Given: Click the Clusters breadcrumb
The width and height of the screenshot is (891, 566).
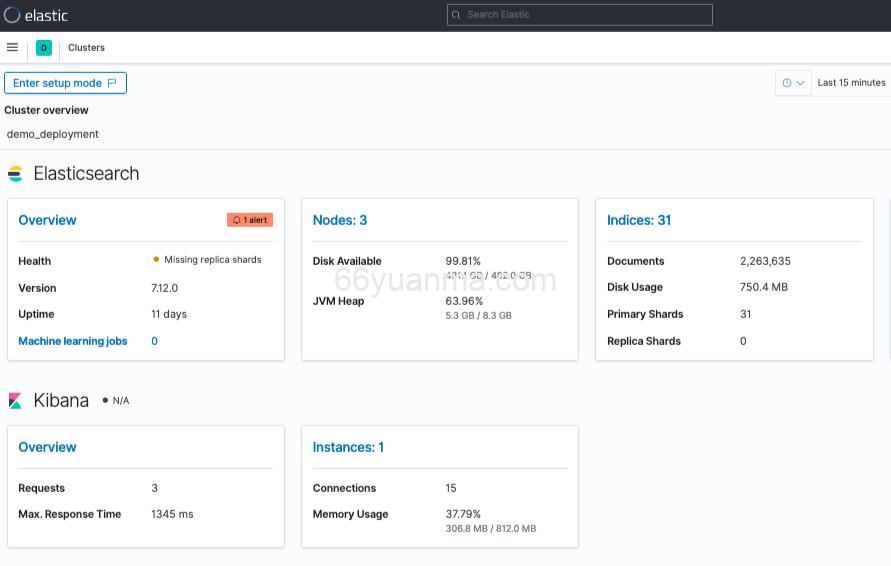Looking at the screenshot, I should 86,48.
